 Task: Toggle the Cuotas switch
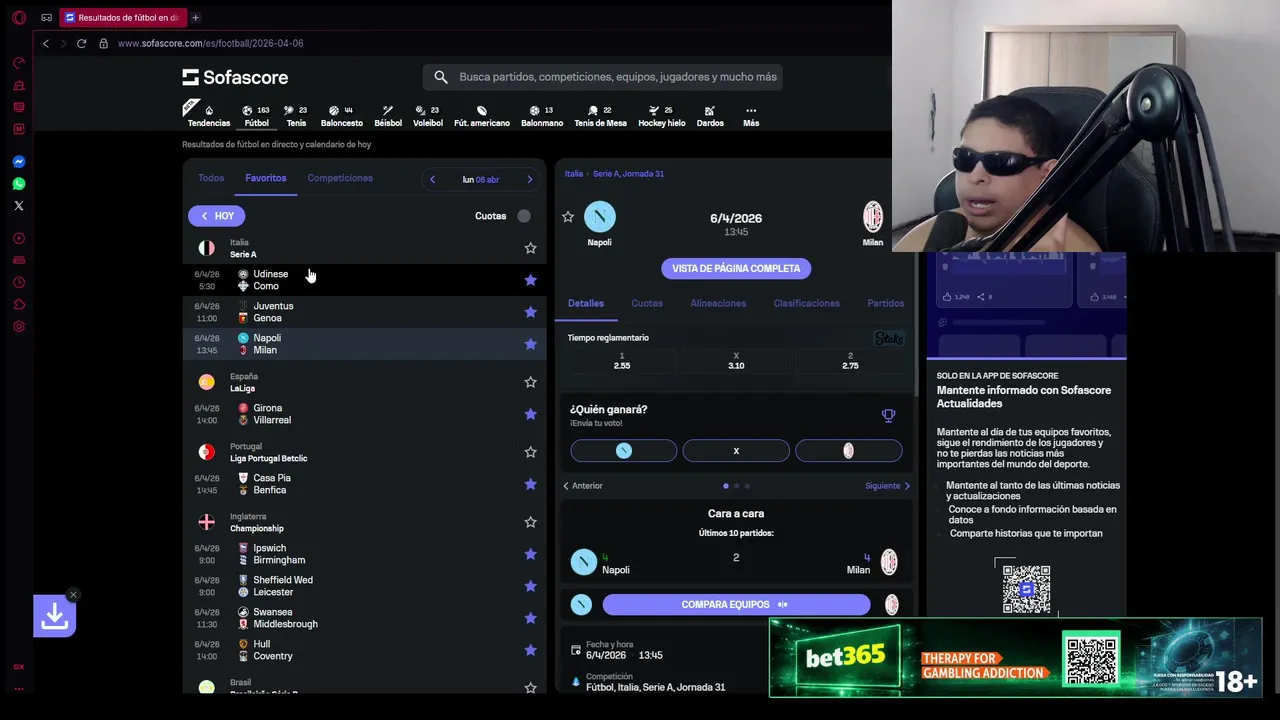[x=524, y=216]
